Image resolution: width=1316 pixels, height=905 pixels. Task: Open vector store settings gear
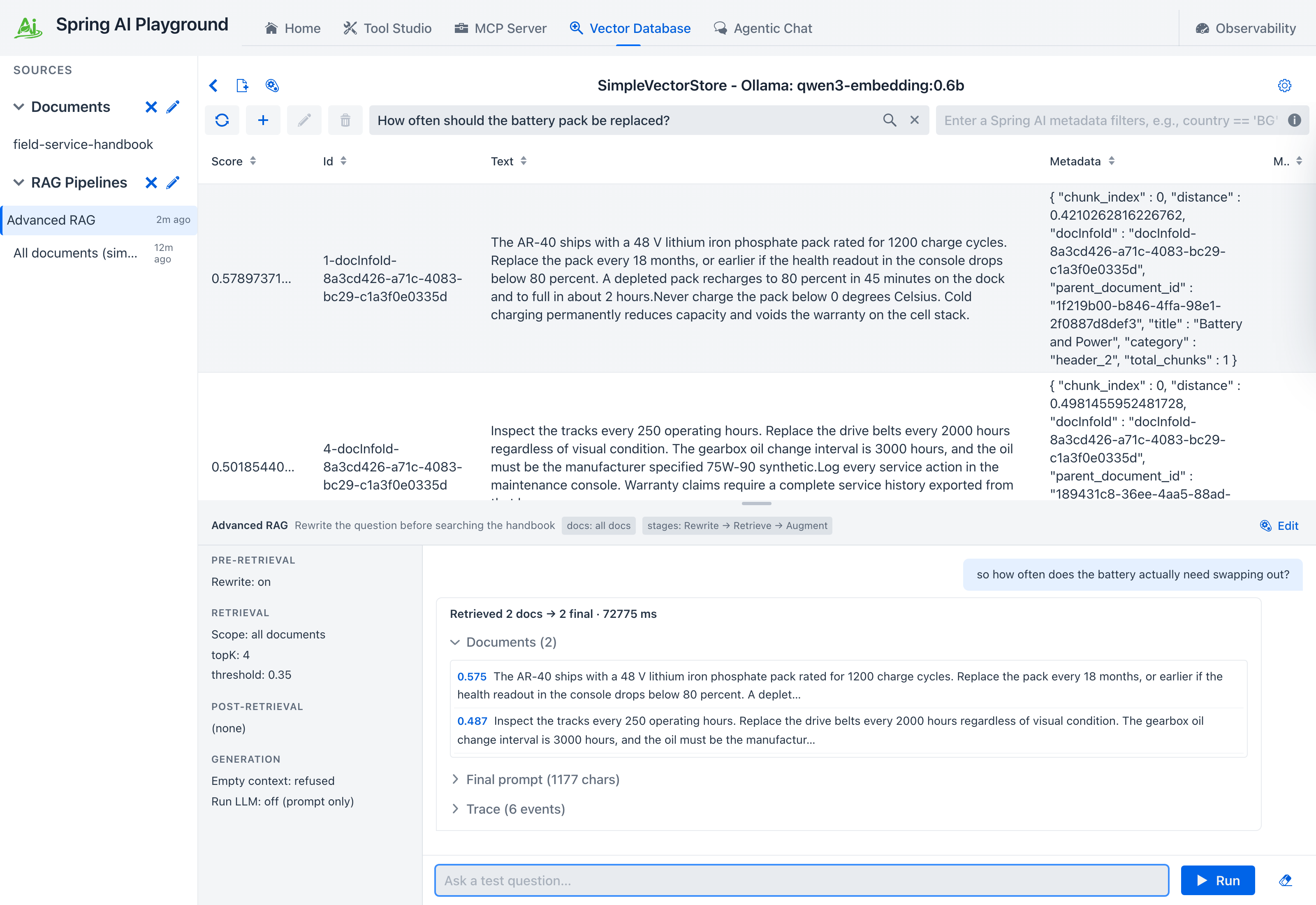(x=1284, y=86)
